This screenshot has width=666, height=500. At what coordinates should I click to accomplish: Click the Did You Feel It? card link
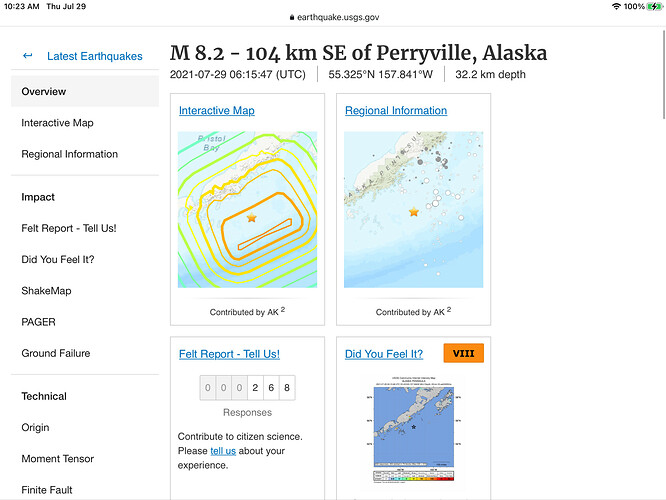click(x=384, y=354)
